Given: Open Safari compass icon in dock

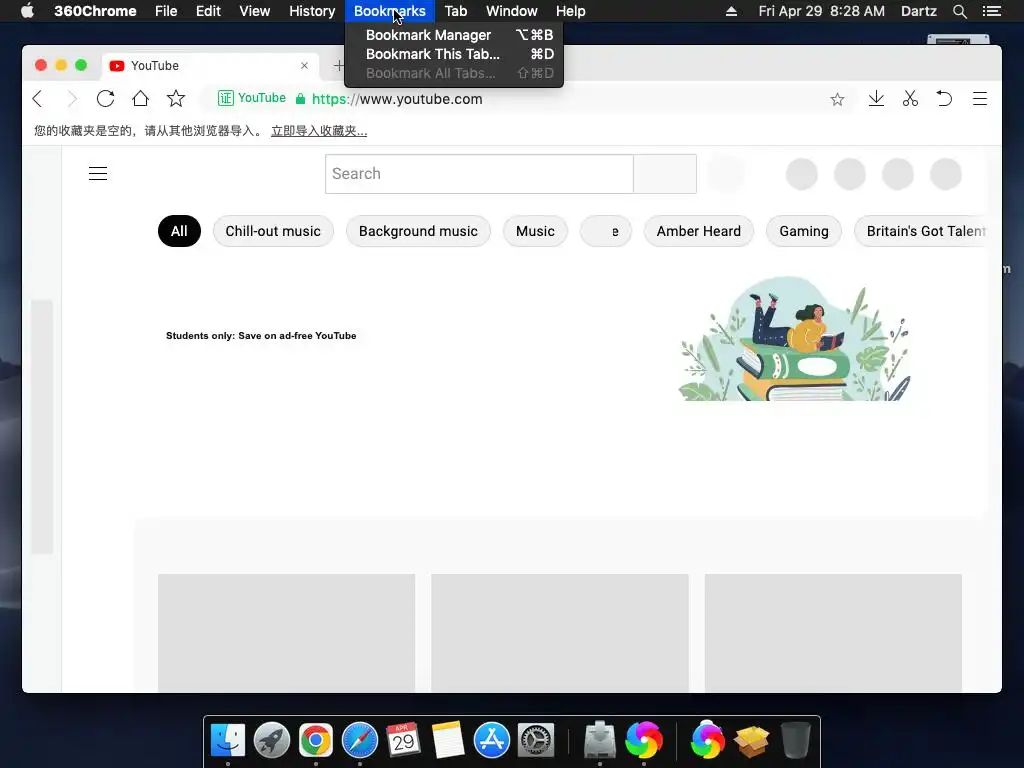Looking at the screenshot, I should tap(360, 740).
